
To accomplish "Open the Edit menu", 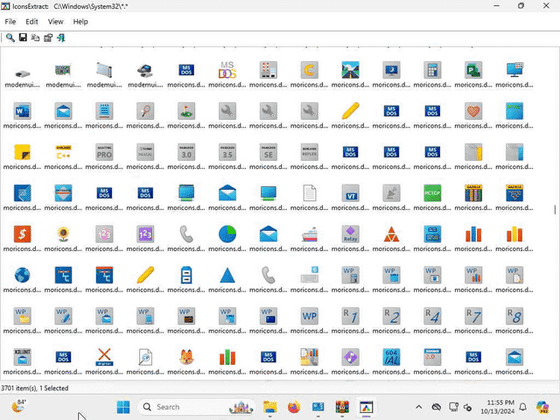I will click(x=32, y=22).
